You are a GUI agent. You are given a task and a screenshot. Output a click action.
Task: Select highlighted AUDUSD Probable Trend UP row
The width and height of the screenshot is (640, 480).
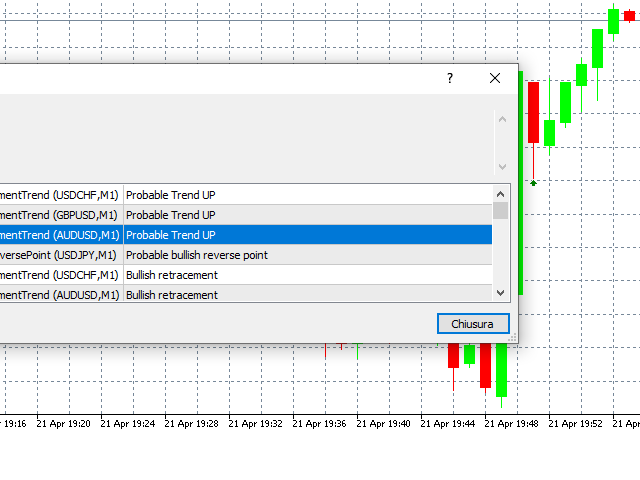click(x=246, y=235)
